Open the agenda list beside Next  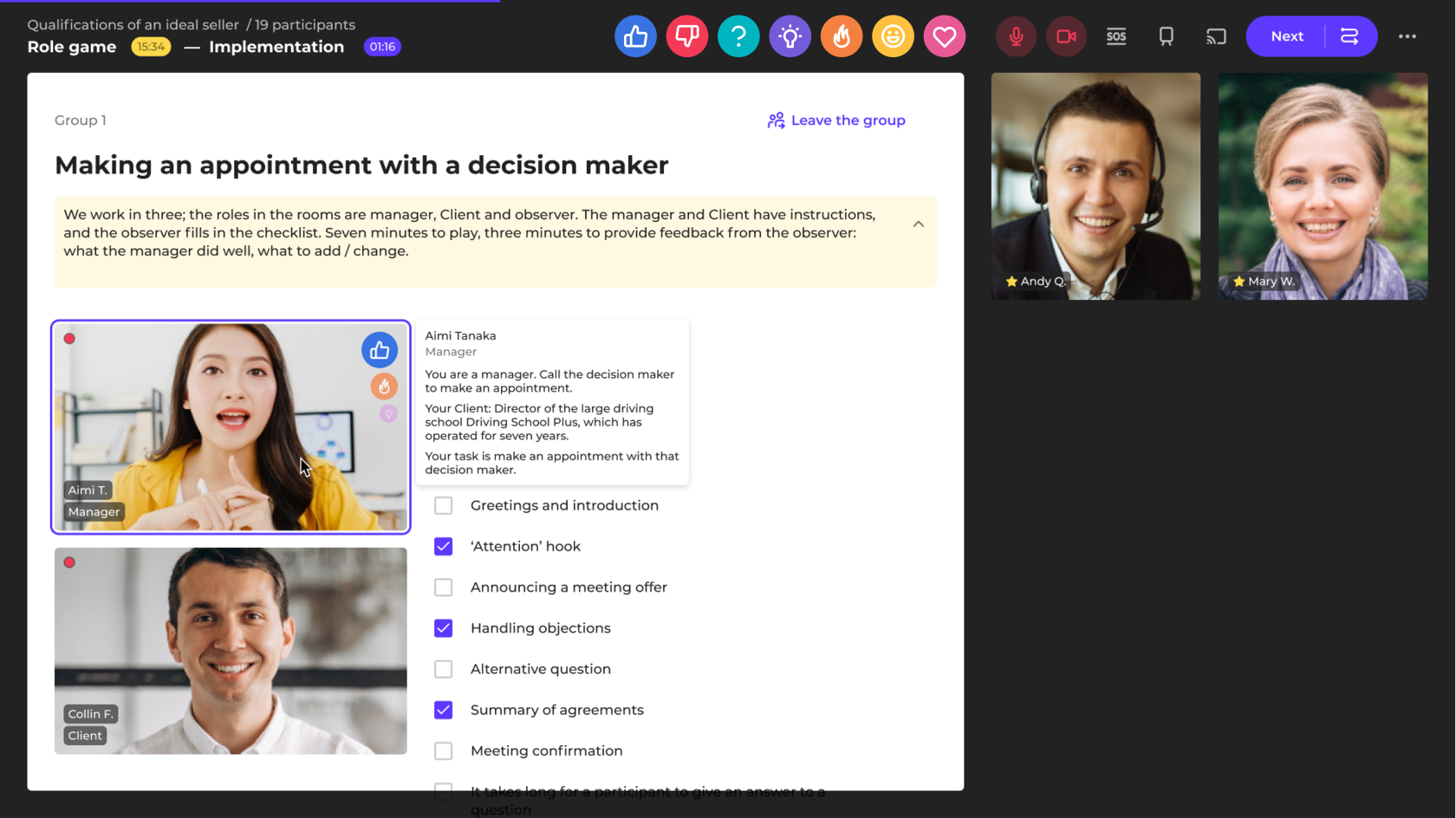tap(1349, 36)
